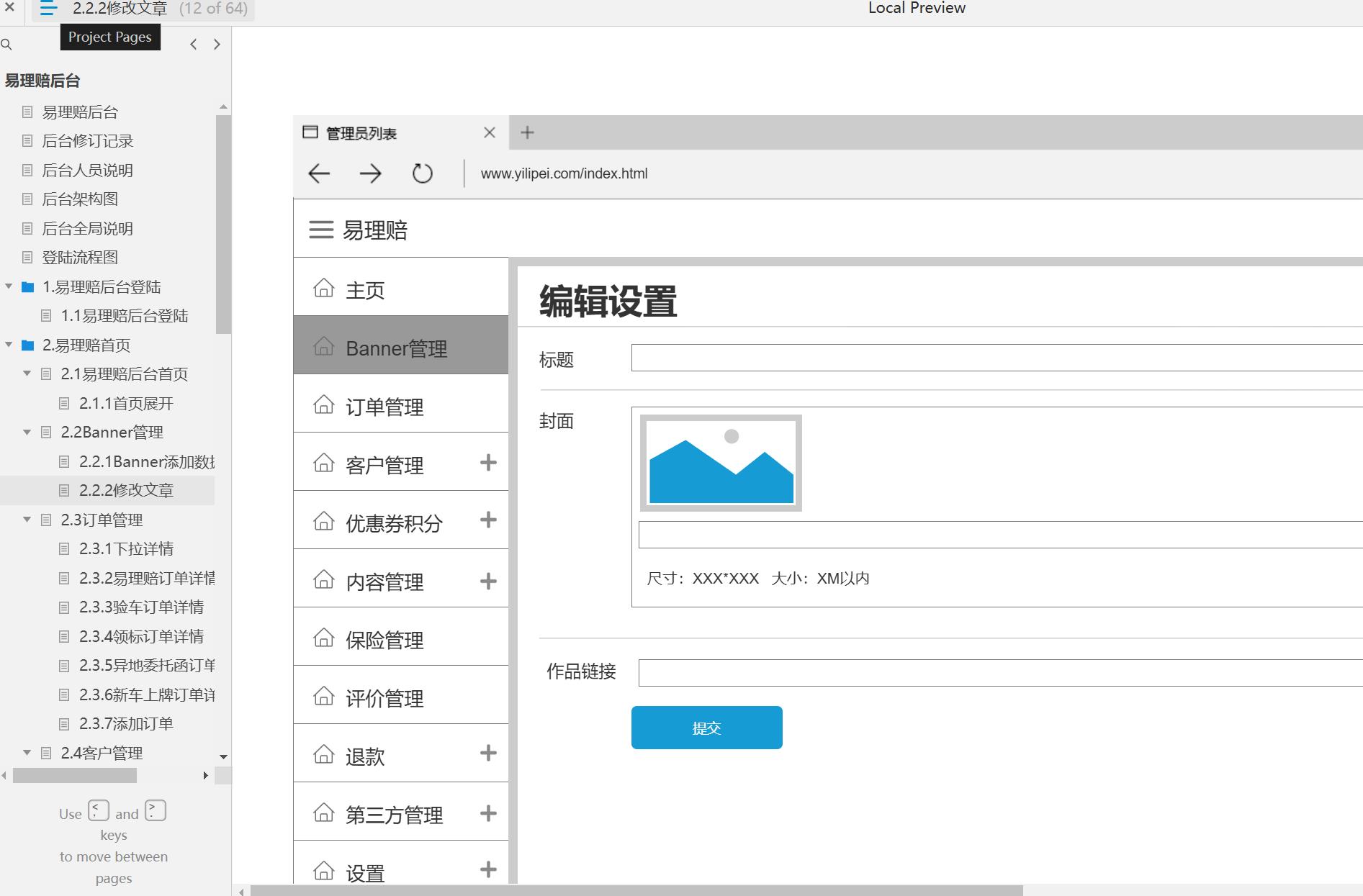
Task: Click page icon next to 后台修订记录
Action: tap(27, 141)
